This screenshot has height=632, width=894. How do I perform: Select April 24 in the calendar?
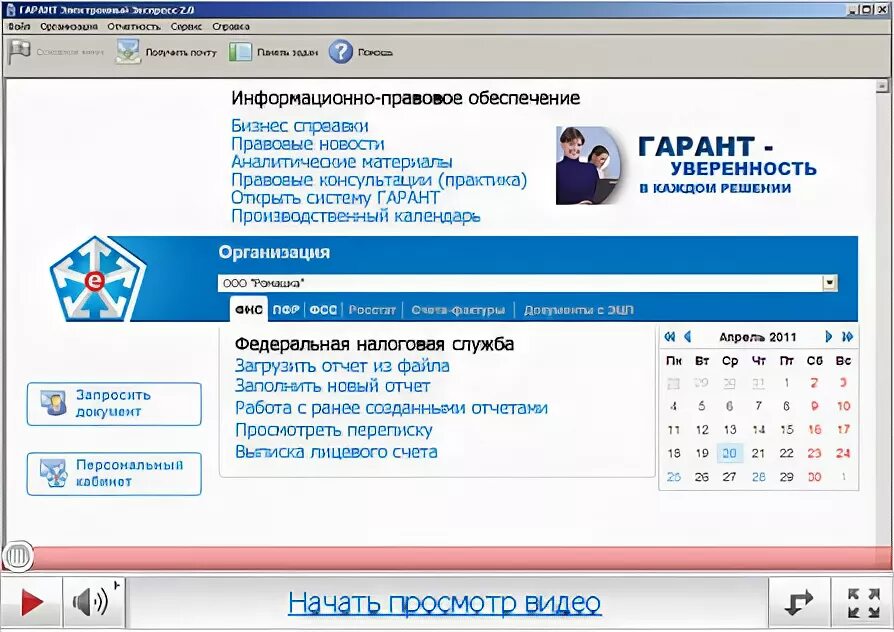843,453
